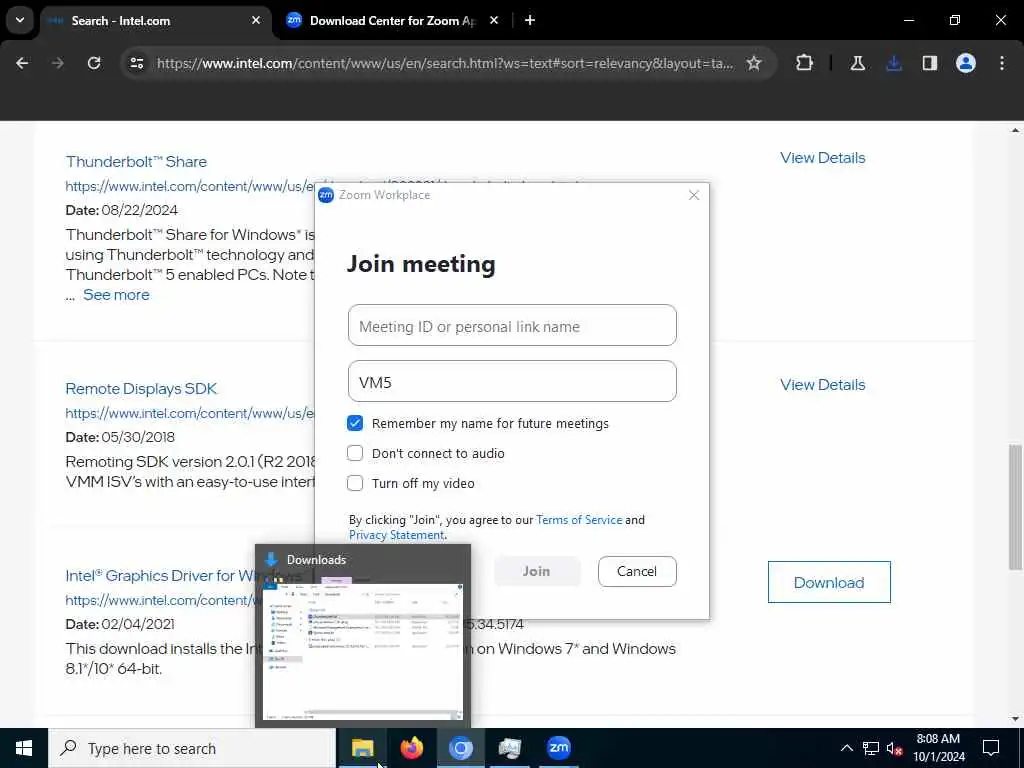Open the Chrome side panel icon

930,63
